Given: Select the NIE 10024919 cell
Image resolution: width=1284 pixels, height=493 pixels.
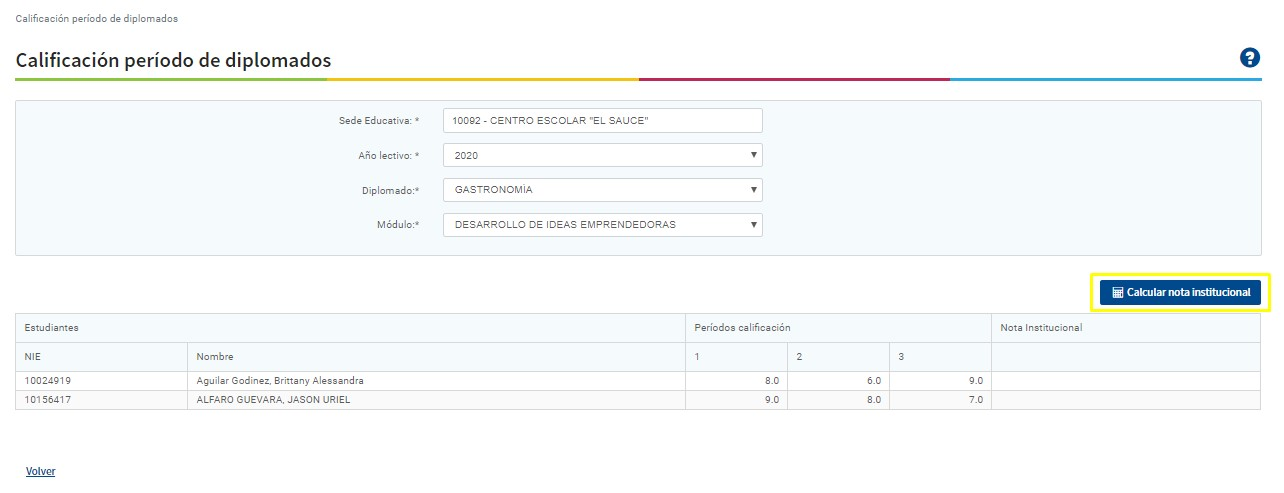Looking at the screenshot, I should tap(48, 381).
